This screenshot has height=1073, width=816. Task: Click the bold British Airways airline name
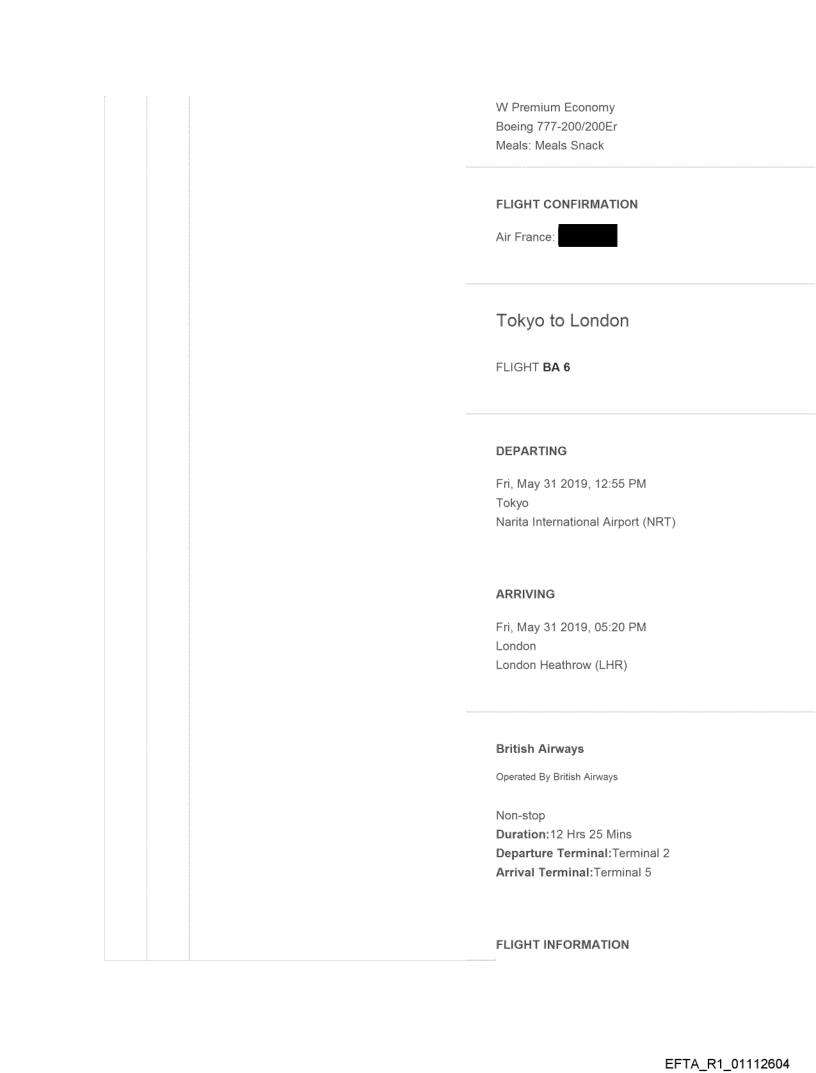pyautogui.click(x=540, y=747)
